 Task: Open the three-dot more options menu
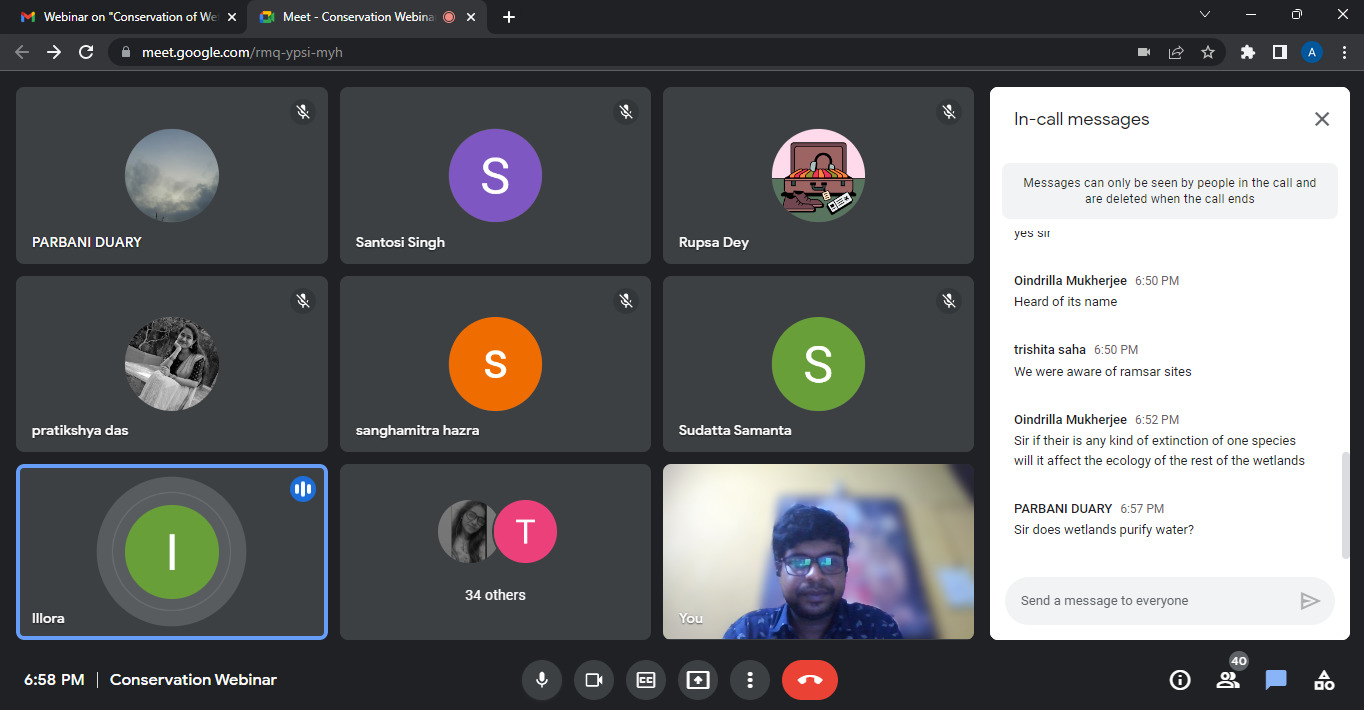pos(749,680)
